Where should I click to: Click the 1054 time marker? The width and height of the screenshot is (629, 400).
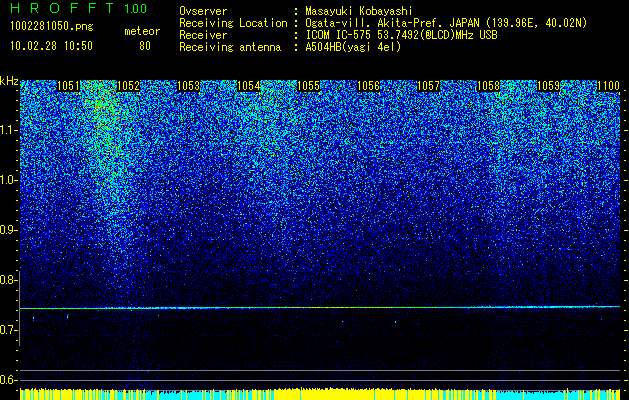248,86
